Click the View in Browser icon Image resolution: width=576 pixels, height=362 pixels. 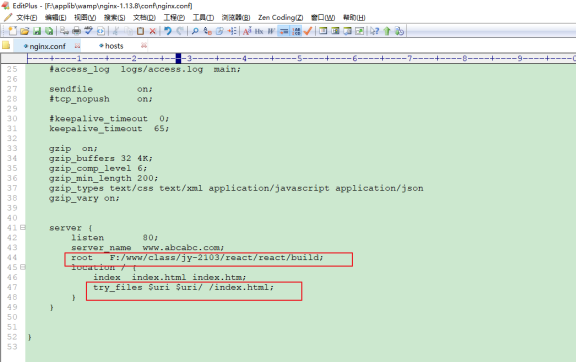[101, 31]
